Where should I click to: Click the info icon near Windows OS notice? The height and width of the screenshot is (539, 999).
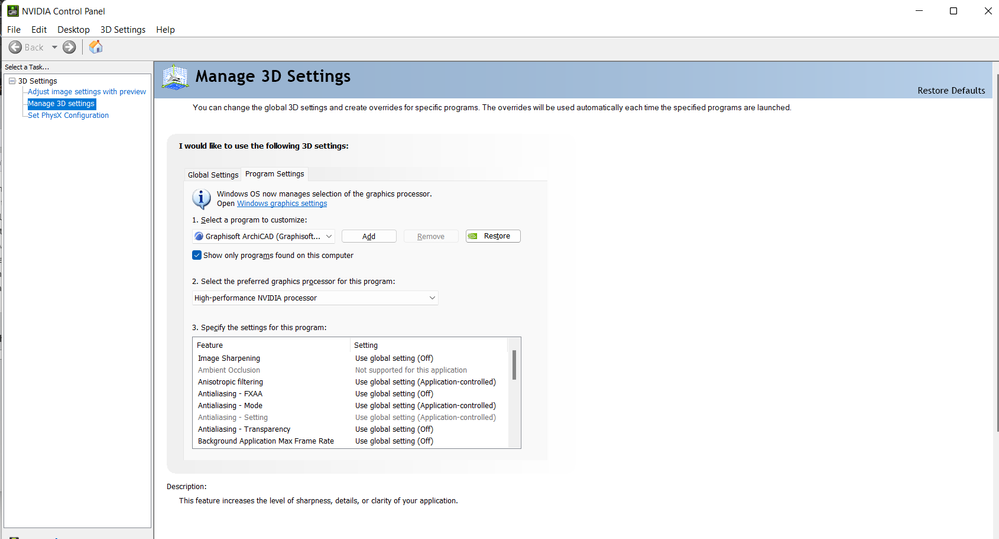[x=201, y=199]
